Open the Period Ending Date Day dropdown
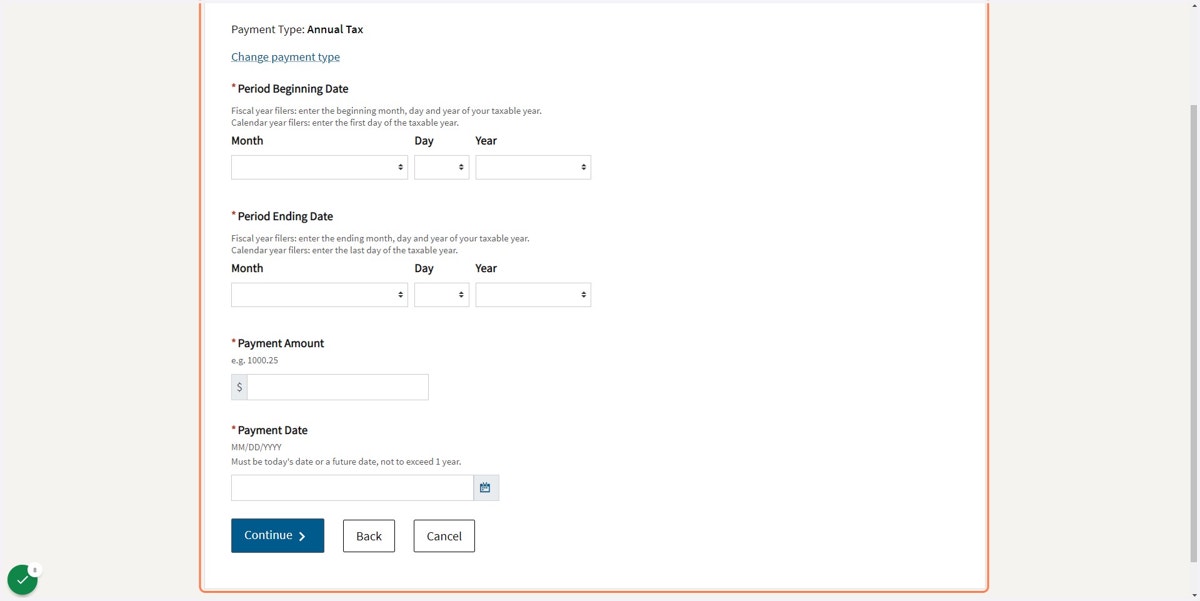Screen dimensions: 1200x601 (x=442, y=295)
